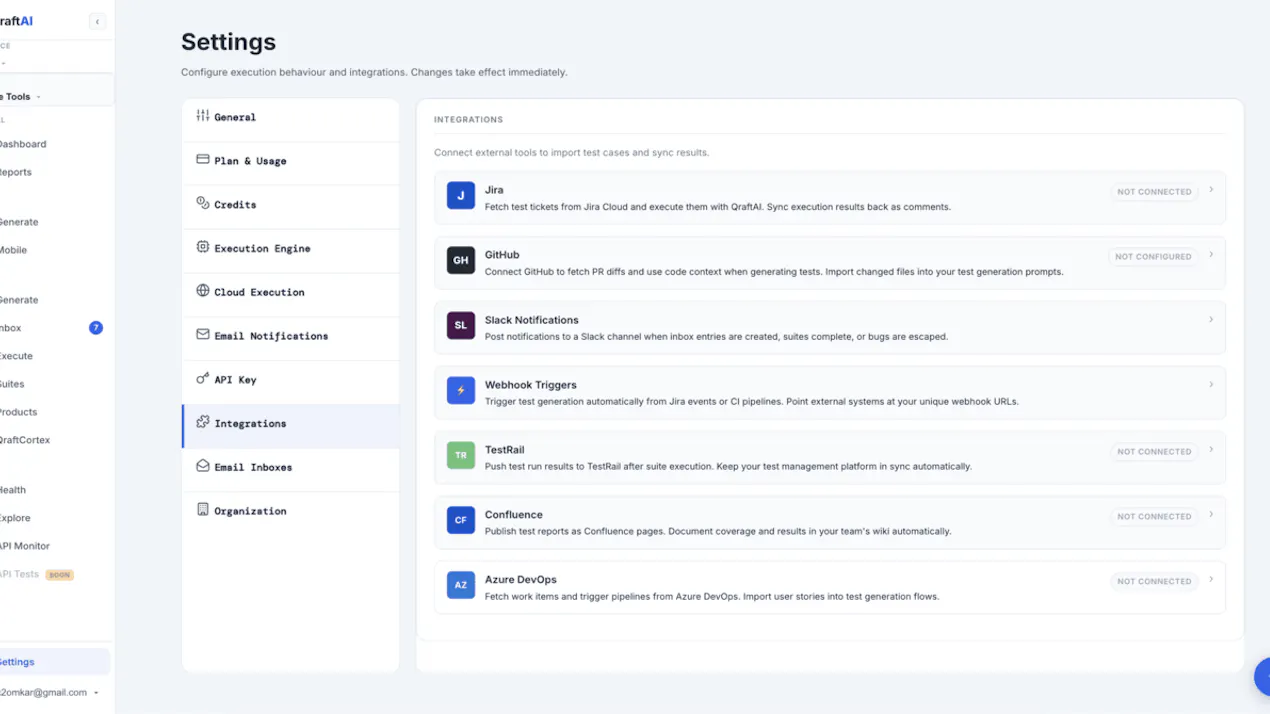Image resolution: width=1270 pixels, height=714 pixels.
Task: Click Azure DevOps NOT CONNECTED badge
Action: 1154,581
